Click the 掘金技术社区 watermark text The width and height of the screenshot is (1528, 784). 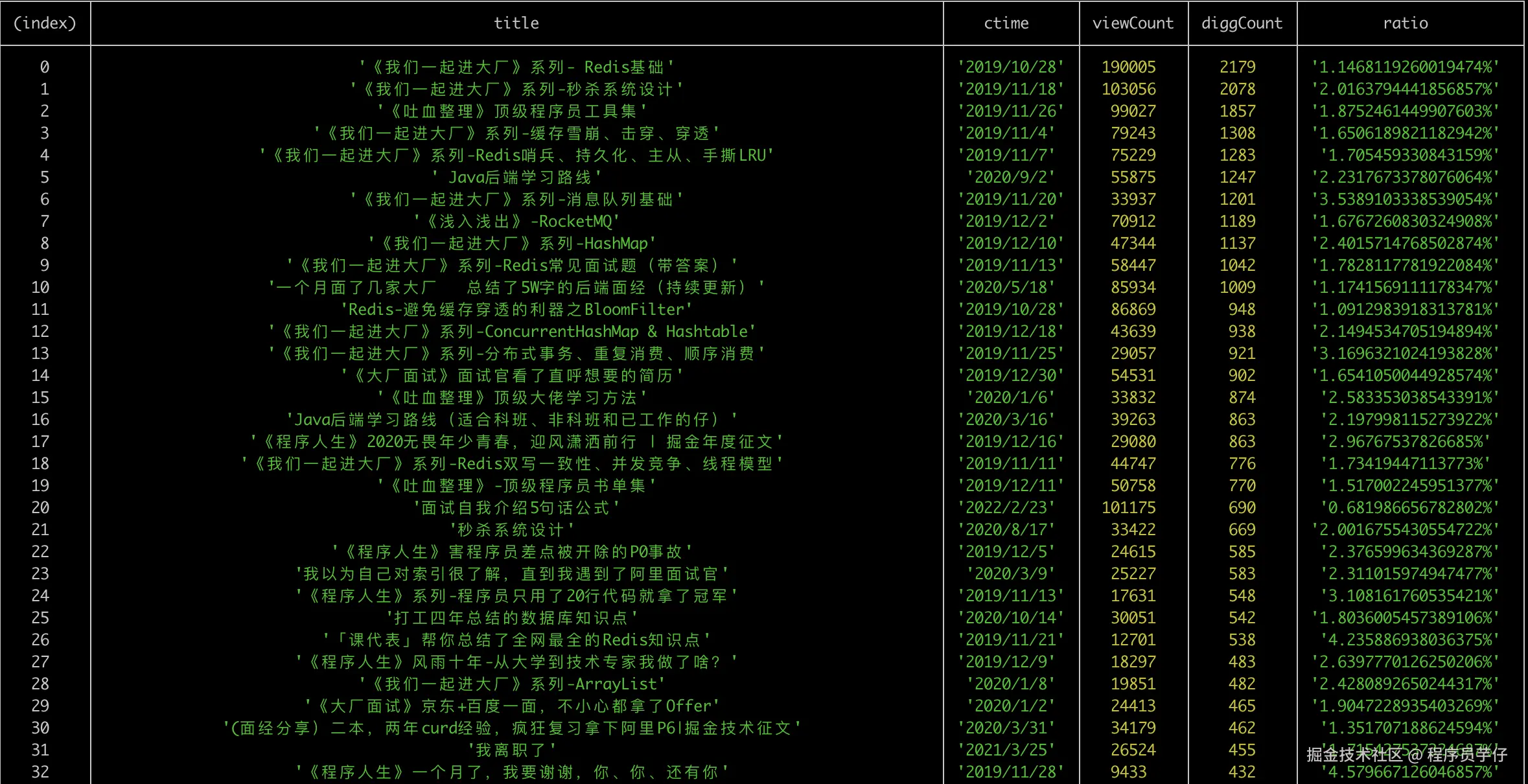(1353, 755)
